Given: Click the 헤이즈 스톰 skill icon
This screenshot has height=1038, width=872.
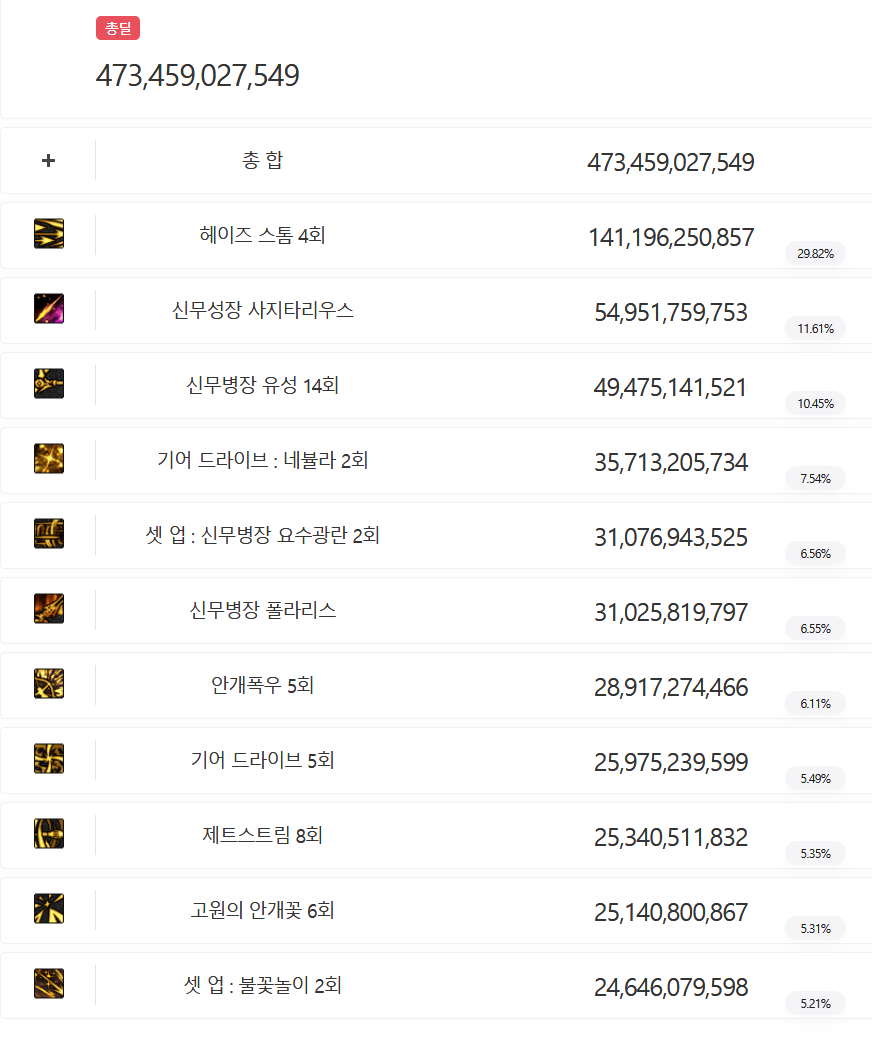Looking at the screenshot, I should coord(49,234).
